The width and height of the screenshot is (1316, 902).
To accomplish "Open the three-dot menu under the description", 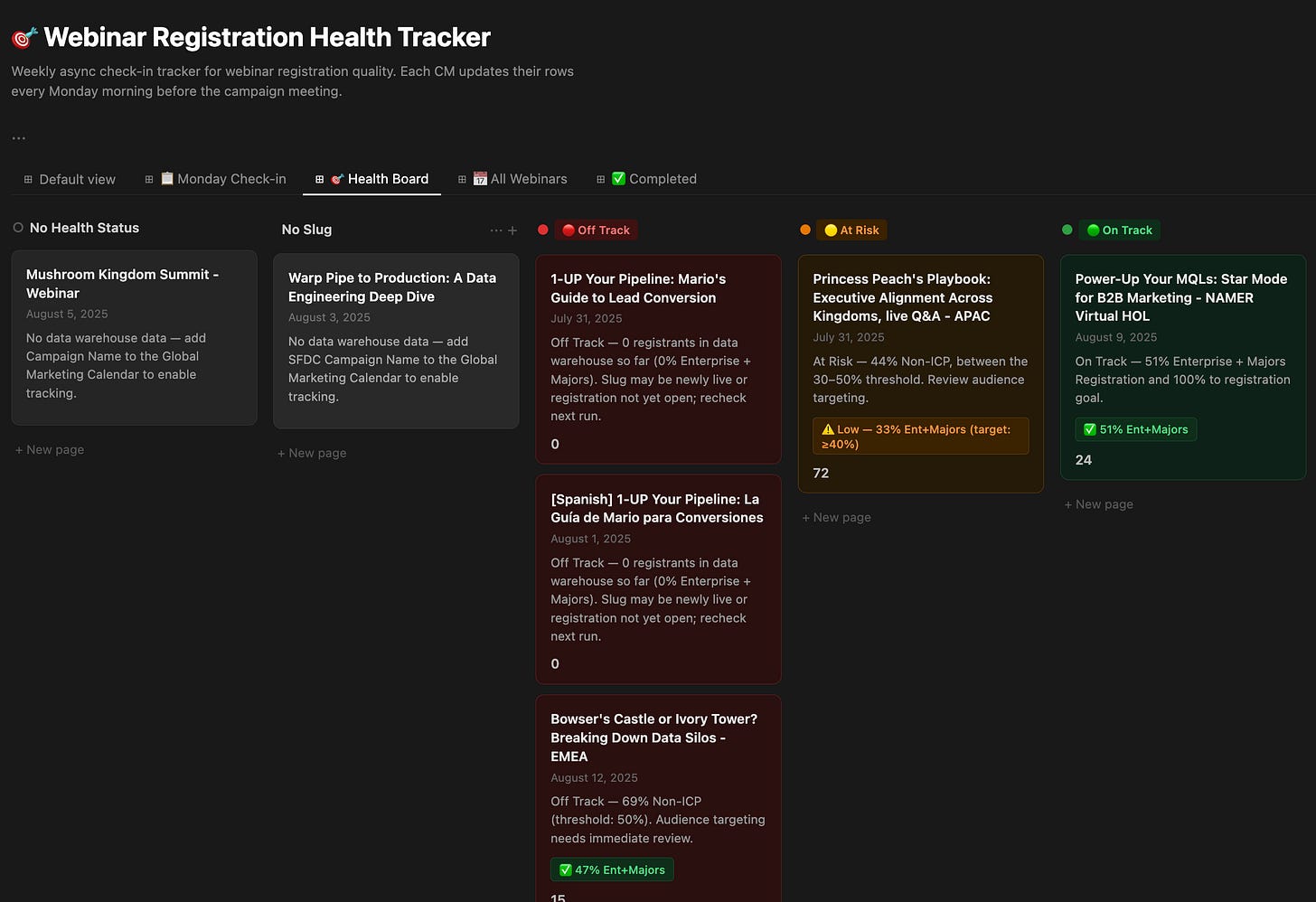I will point(19,138).
